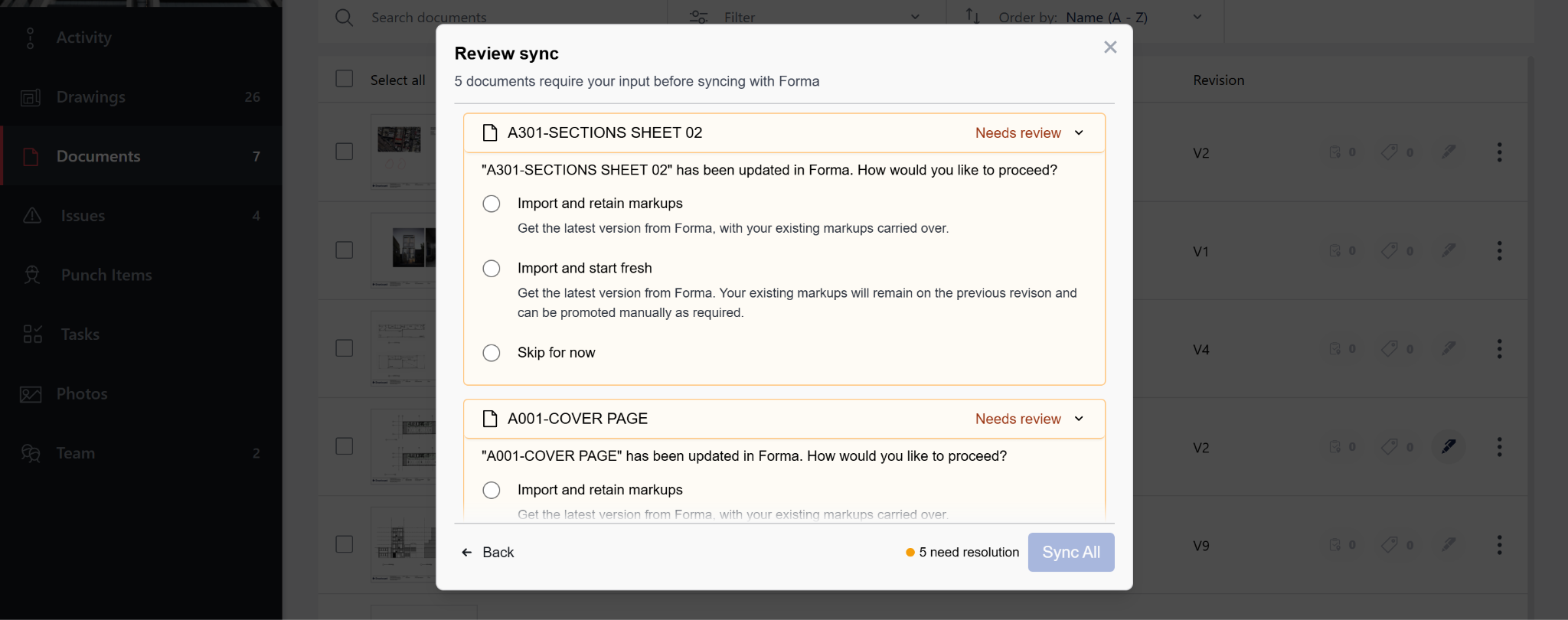Click the tag icon in V9 row
The height and width of the screenshot is (620, 1568).
1390,544
